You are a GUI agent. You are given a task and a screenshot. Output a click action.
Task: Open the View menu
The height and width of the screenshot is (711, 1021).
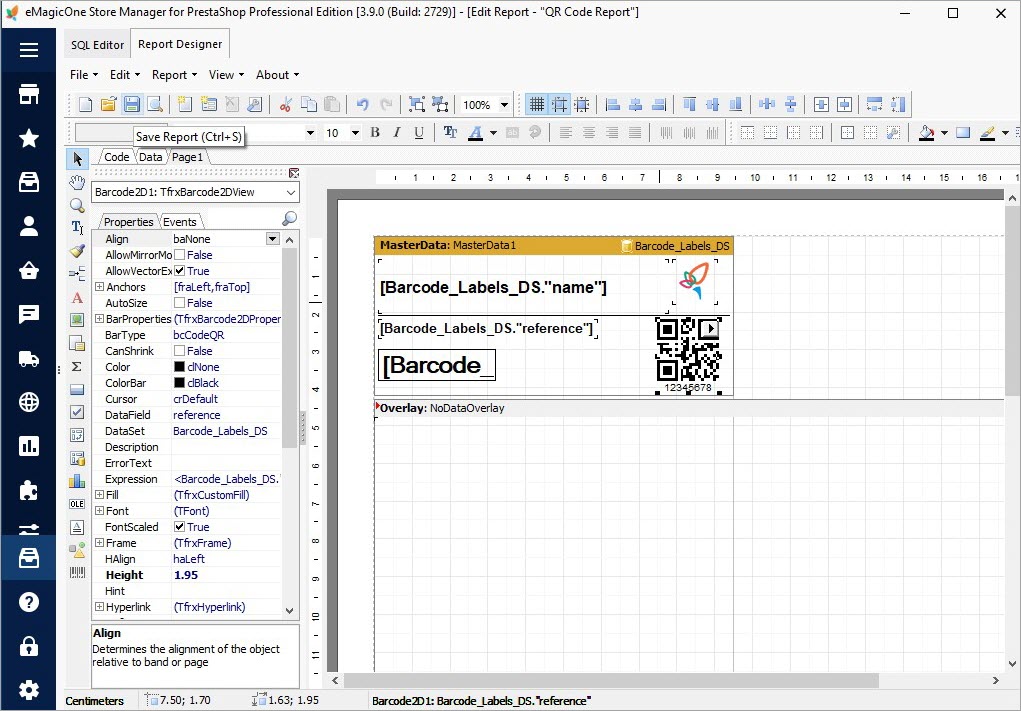click(226, 75)
